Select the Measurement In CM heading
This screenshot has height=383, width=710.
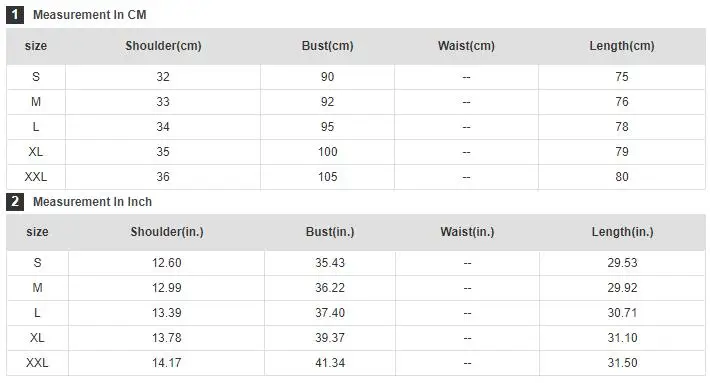[90, 15]
